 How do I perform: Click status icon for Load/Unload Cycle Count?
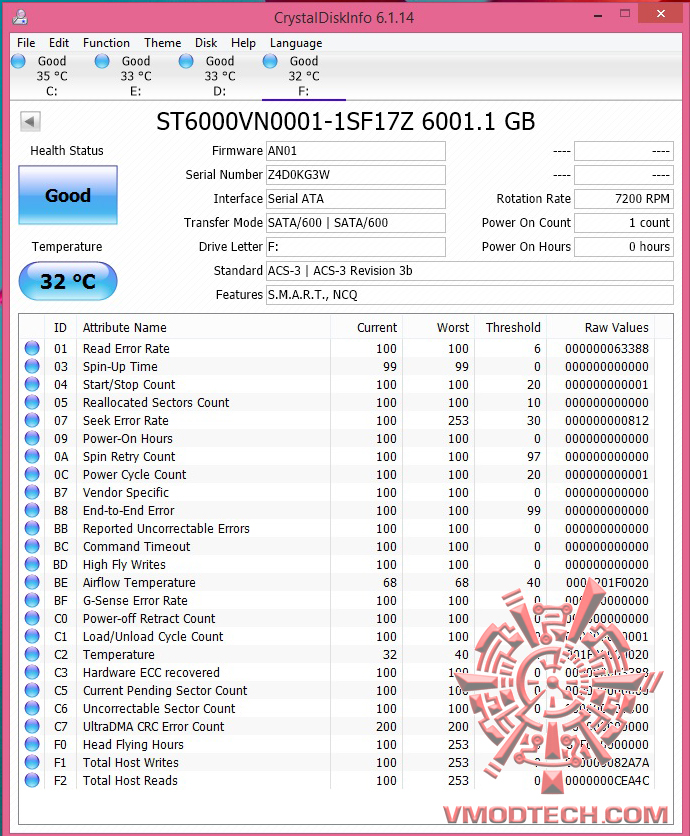click(x=32, y=636)
